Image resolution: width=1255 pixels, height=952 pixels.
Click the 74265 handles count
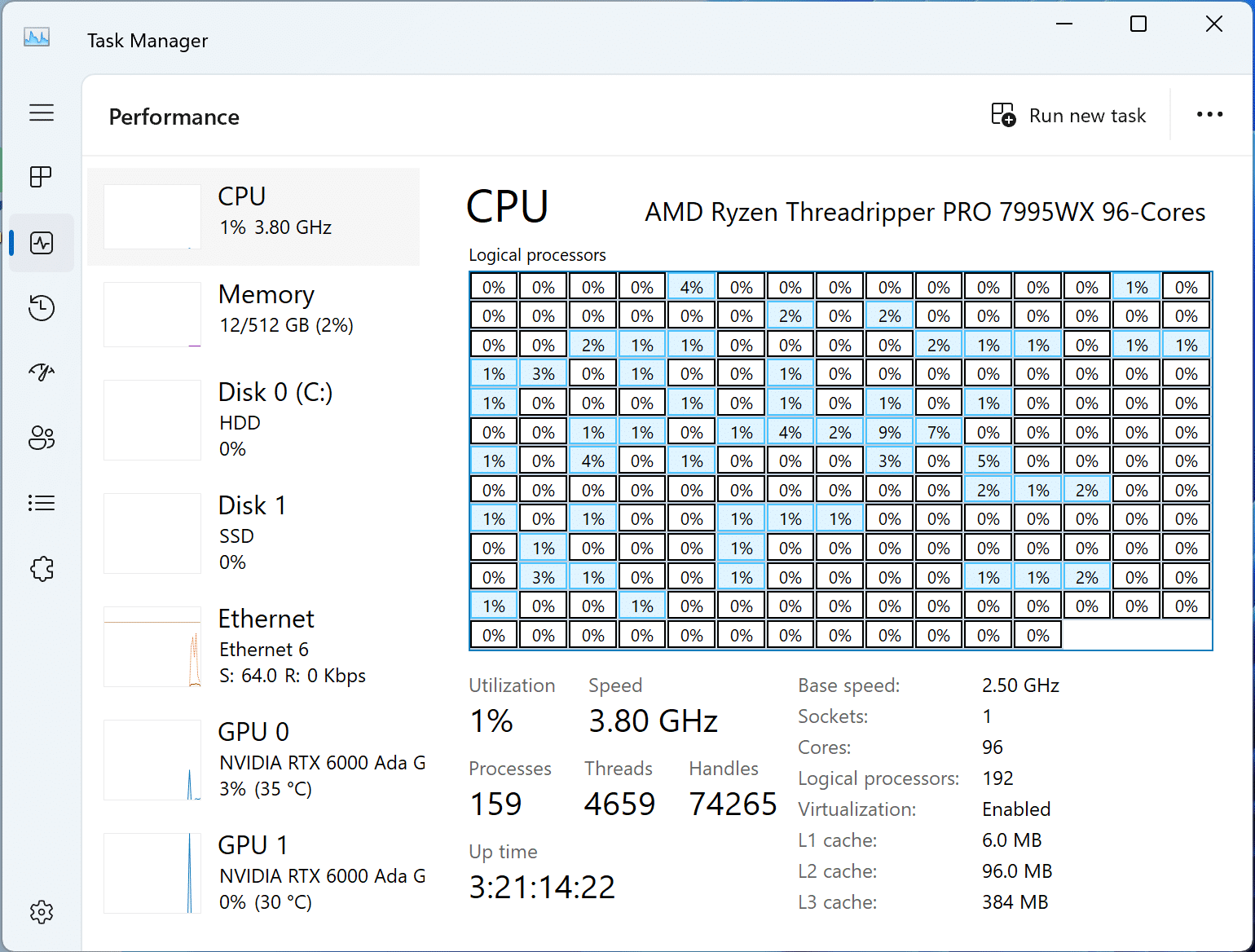(733, 804)
